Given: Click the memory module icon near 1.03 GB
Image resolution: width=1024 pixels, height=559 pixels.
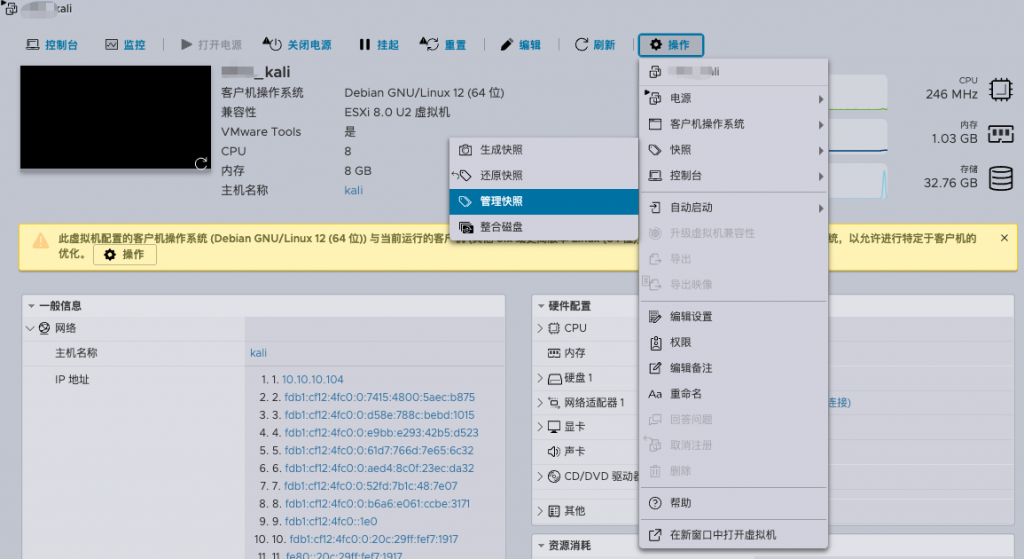Looking at the screenshot, I should (1000, 134).
